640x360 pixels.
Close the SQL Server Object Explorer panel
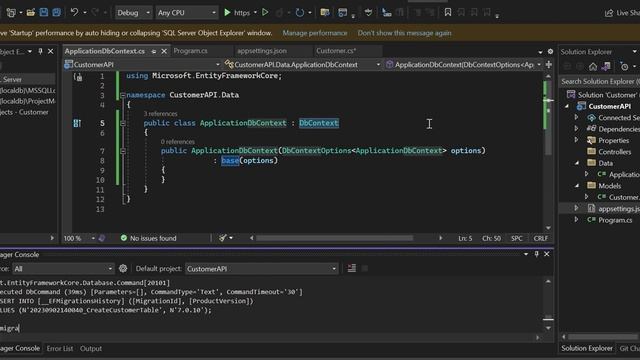51,51
